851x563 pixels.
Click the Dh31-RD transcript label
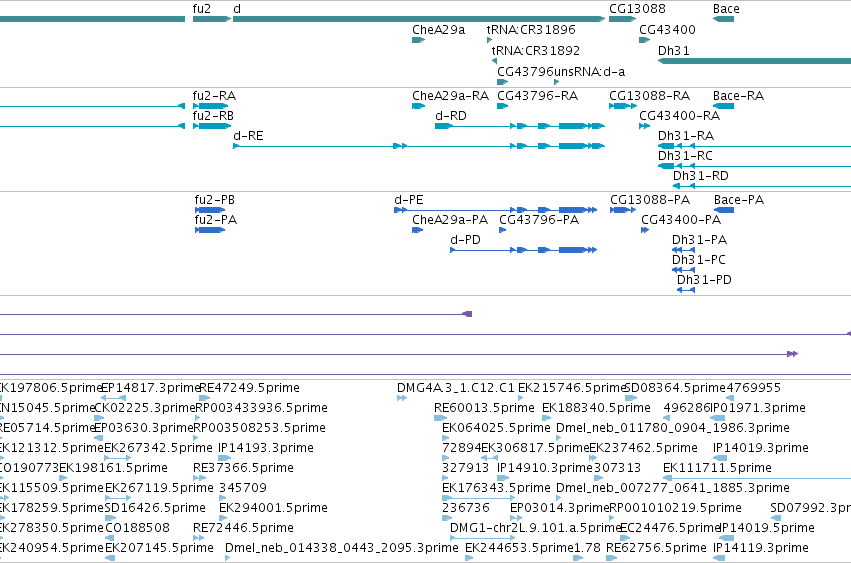[x=701, y=176]
